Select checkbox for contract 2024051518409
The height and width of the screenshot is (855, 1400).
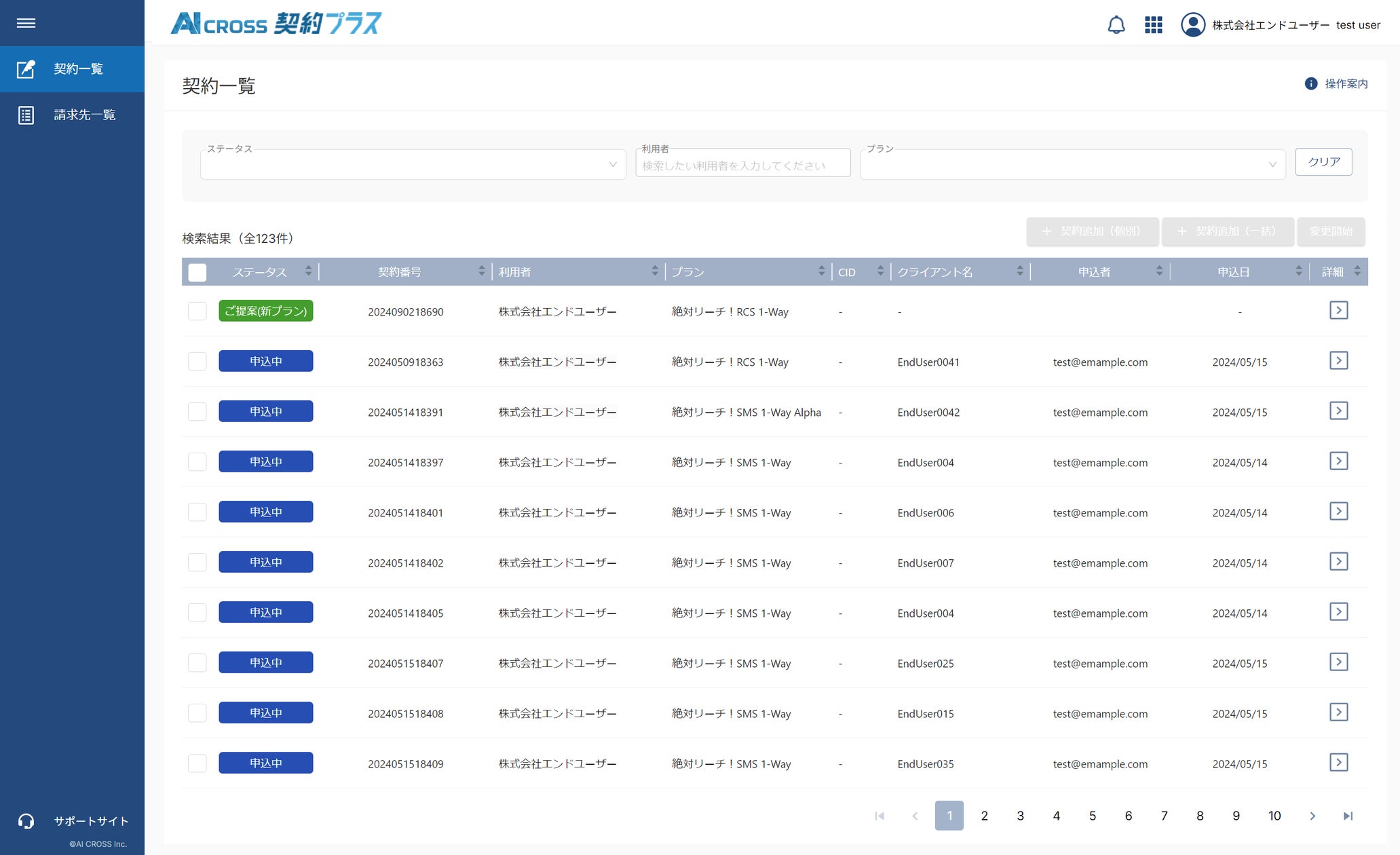coord(197,763)
